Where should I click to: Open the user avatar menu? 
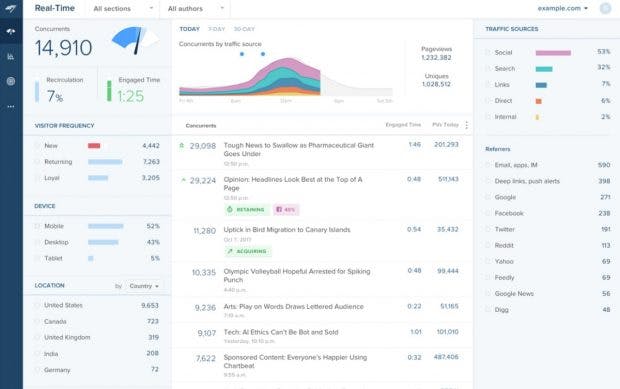605,8
